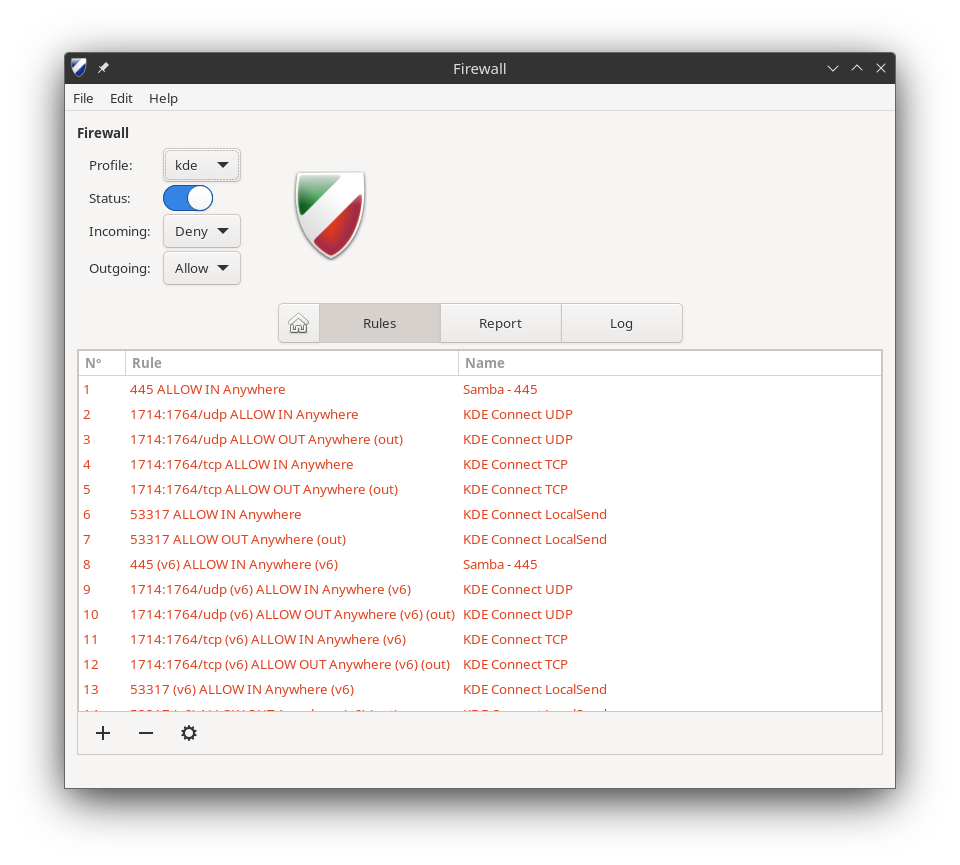This screenshot has height=865, width=960.
Task: Turn off the firewall Status switch
Action: coord(188,198)
